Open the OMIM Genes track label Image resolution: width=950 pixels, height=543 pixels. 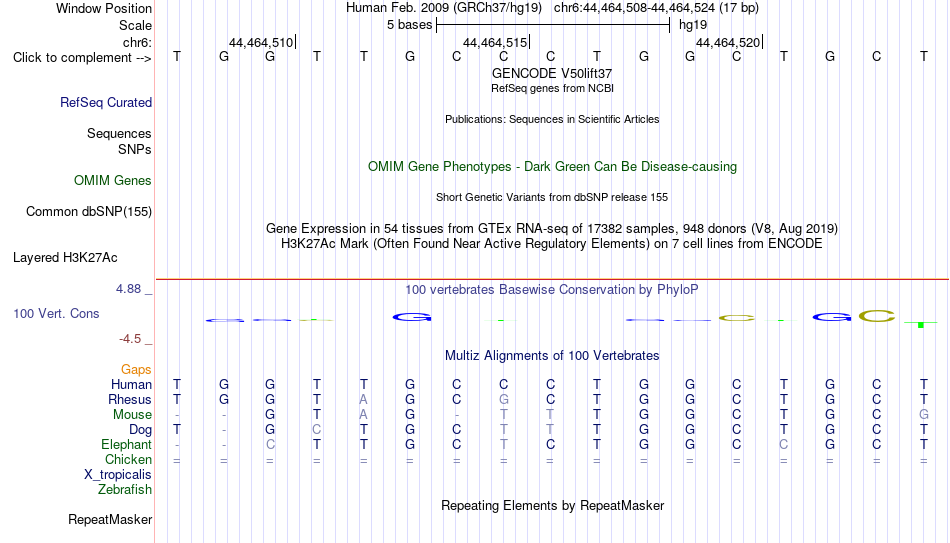click(113, 181)
